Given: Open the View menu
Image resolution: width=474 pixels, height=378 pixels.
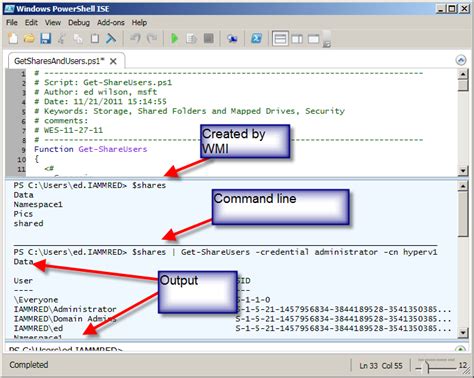Looking at the screenshot, I should coord(53,23).
